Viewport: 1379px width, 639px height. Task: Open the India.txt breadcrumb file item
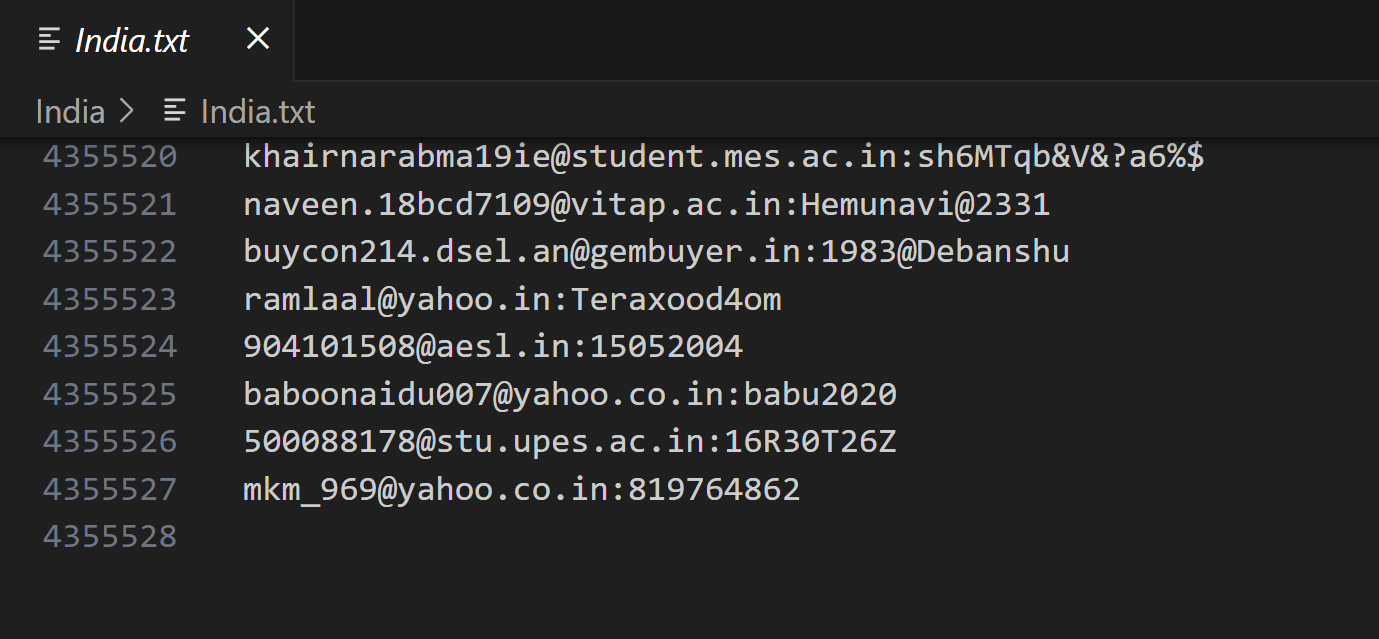point(258,111)
